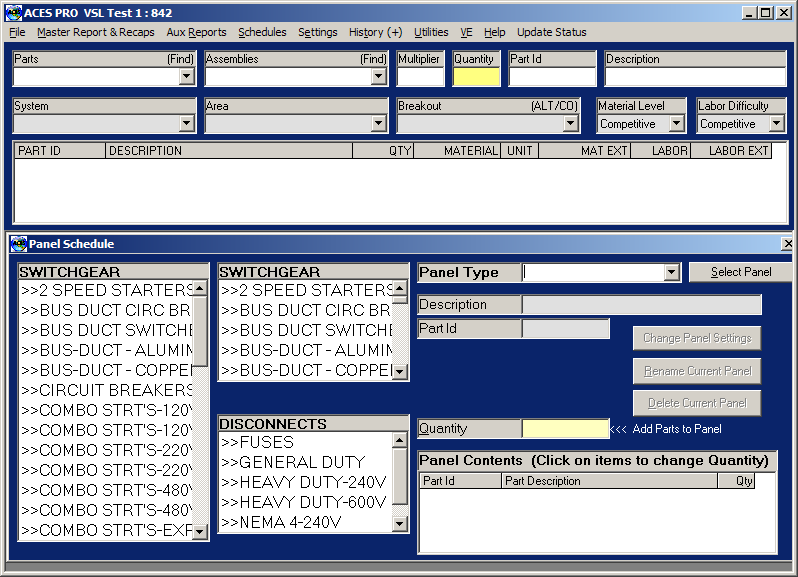Viewport: 798px width, 577px height.
Task: Select >>CIRCUIT BREAKERS in left list
Action: coord(106,390)
